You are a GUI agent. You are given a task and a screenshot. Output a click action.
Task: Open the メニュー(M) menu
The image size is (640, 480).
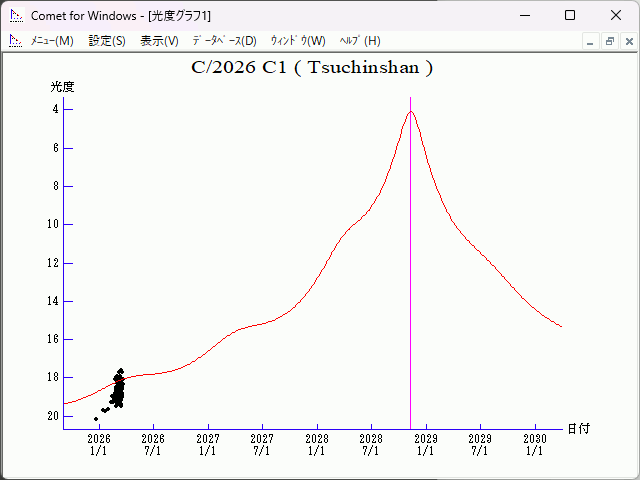52,41
